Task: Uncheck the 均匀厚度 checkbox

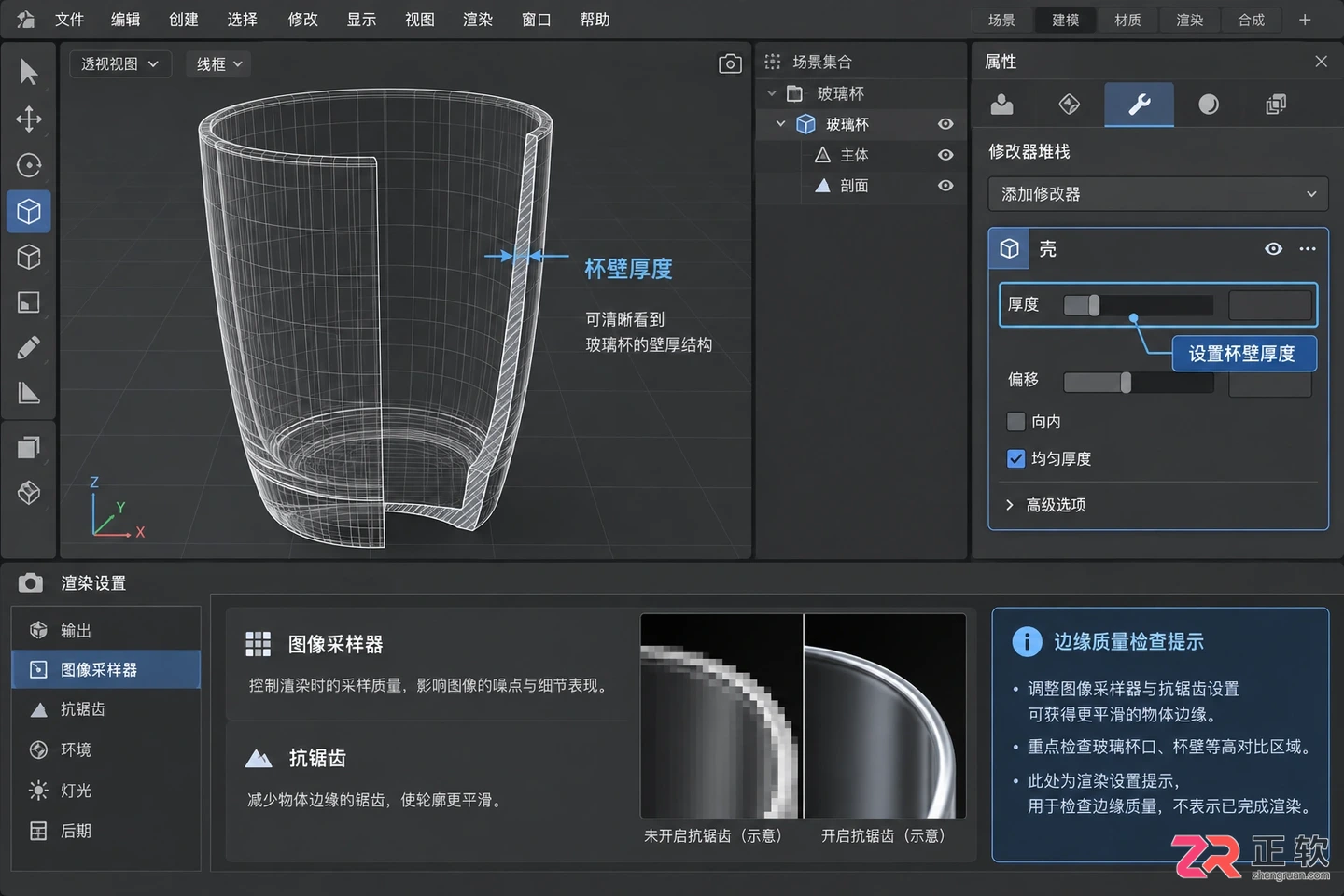Action: click(1016, 458)
